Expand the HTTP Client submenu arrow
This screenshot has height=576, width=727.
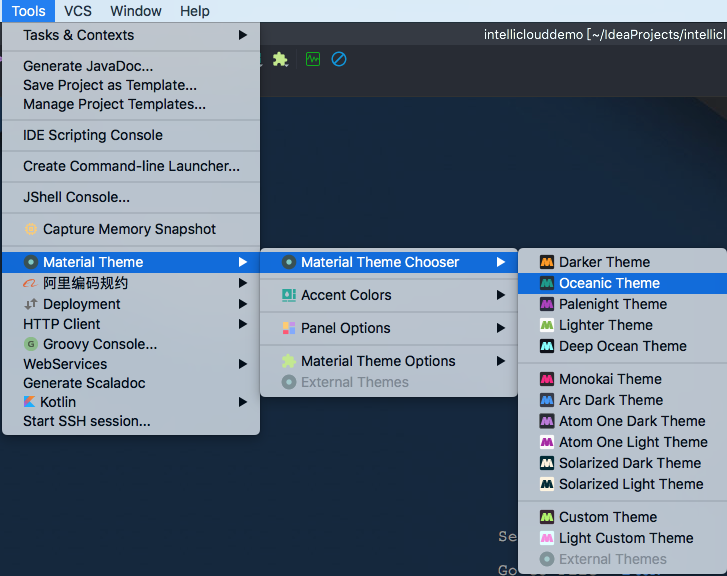242,324
